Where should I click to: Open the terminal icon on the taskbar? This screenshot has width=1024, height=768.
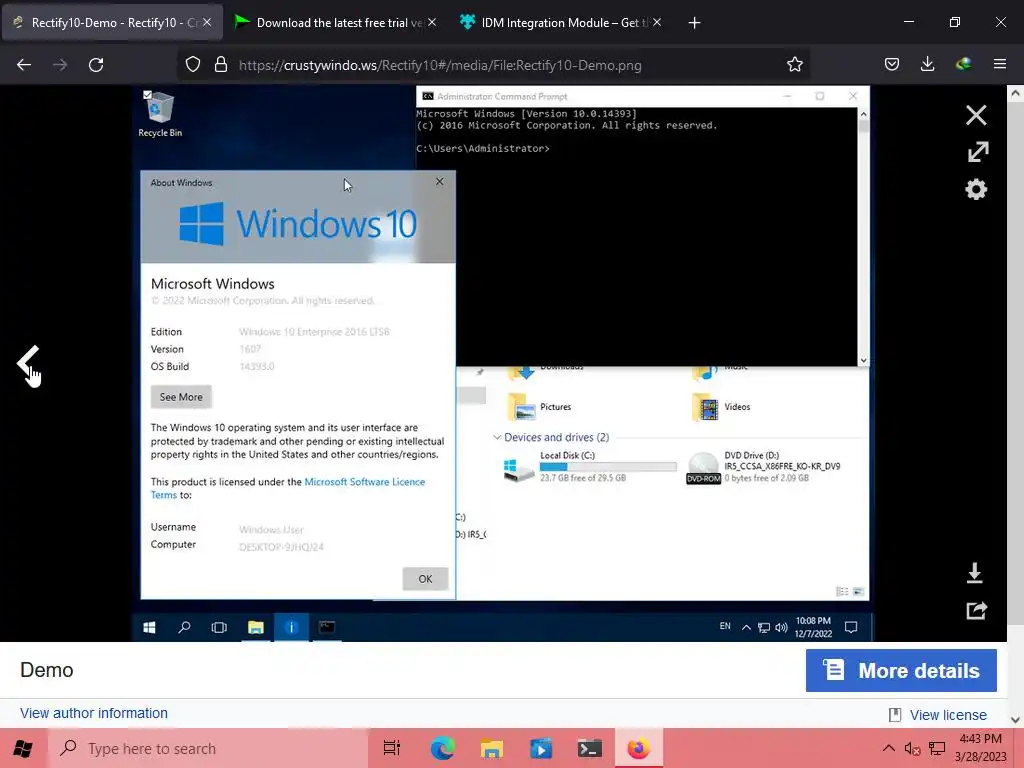pos(590,748)
